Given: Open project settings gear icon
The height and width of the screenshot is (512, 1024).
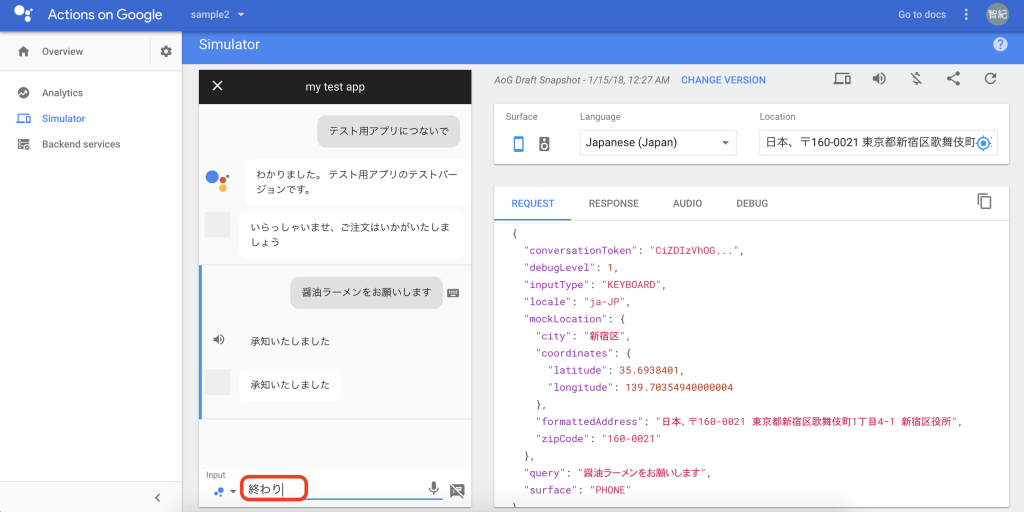Looking at the screenshot, I should click(x=167, y=52).
